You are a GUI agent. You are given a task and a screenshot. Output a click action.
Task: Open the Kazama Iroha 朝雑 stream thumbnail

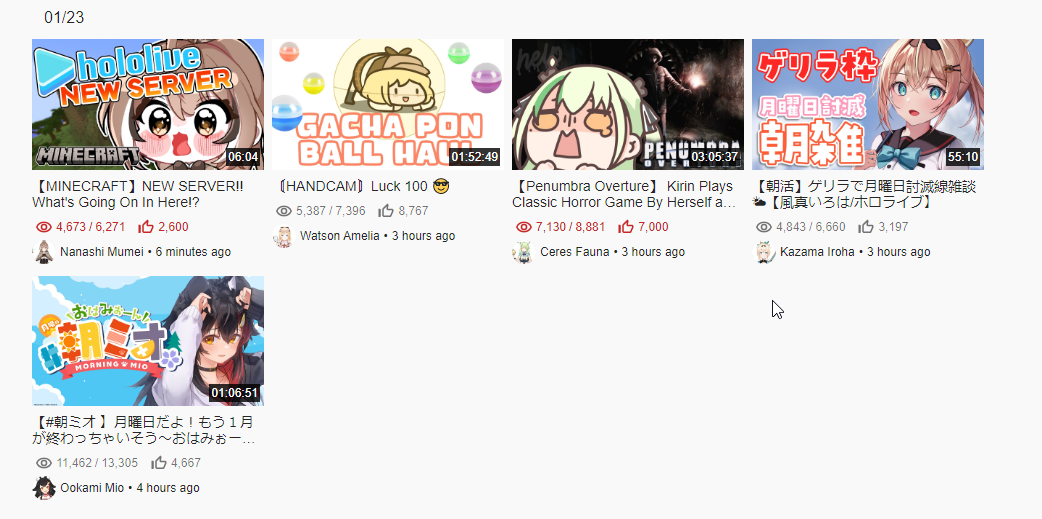867,104
